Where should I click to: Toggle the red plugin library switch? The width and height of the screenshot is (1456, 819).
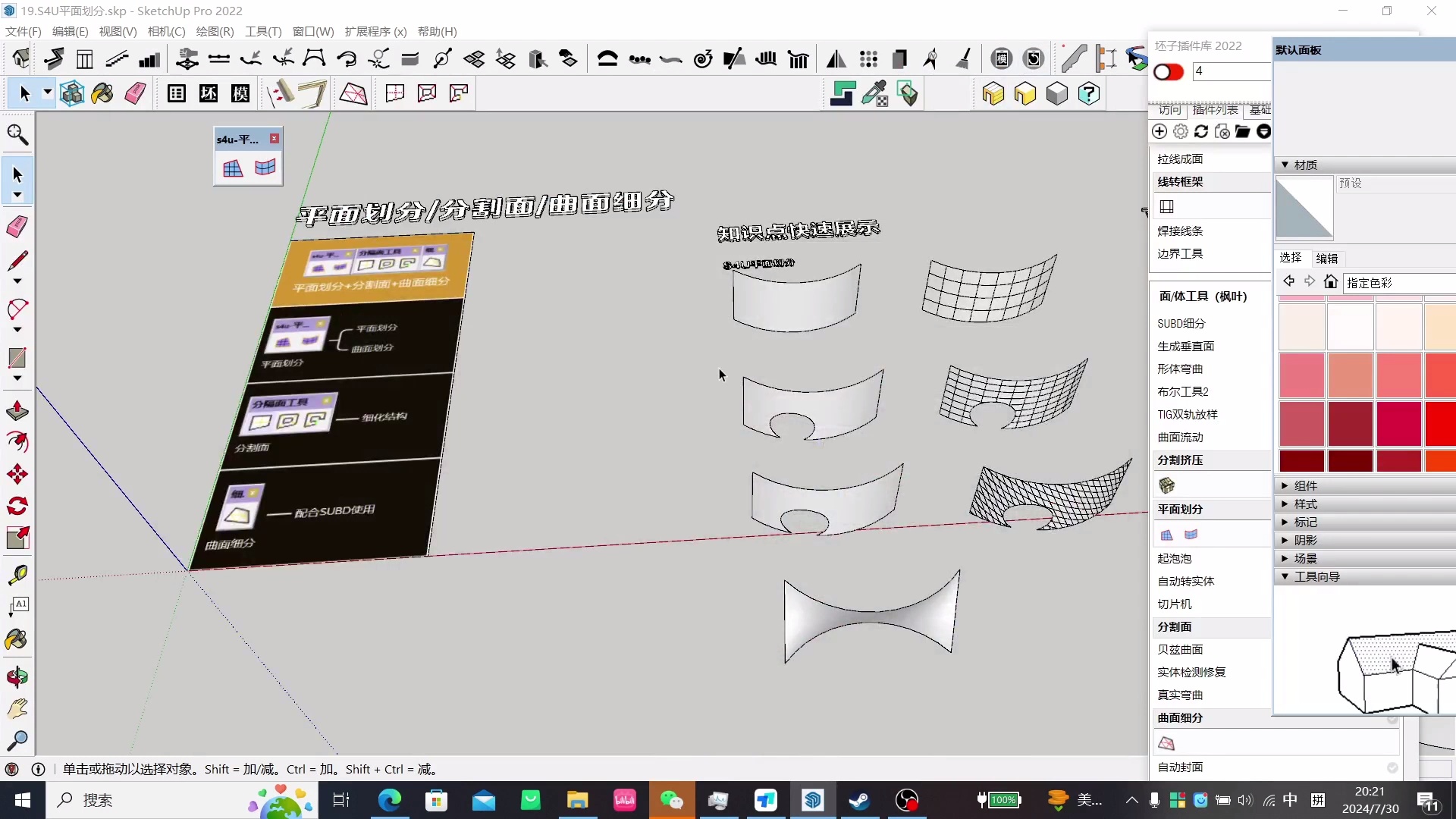click(x=1168, y=72)
